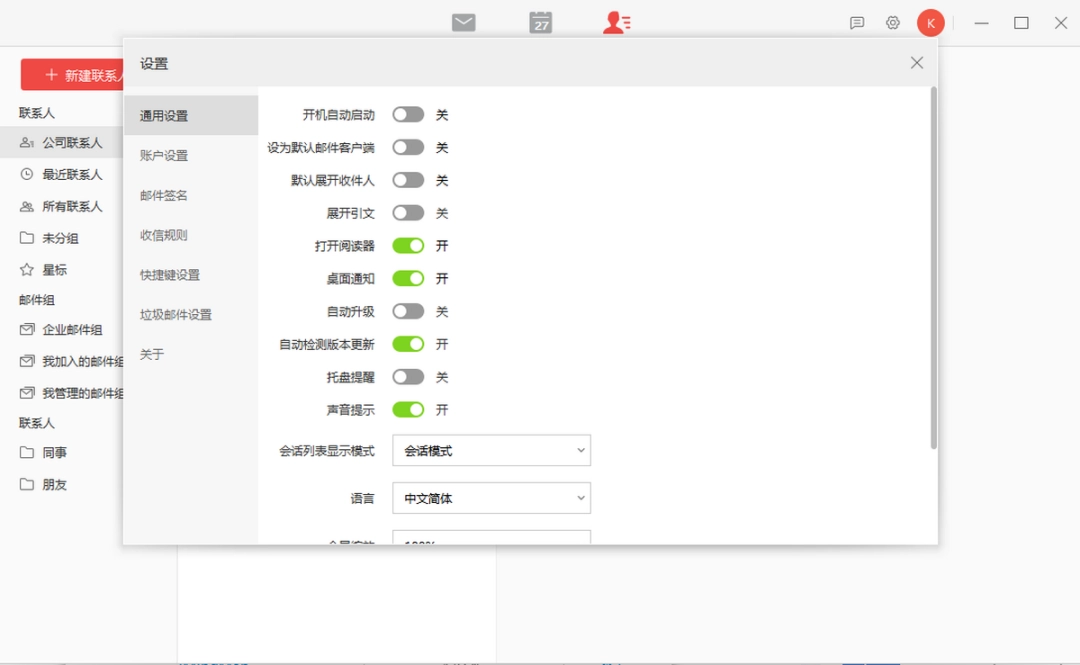Open the Calendar icon showing 27
The width and height of the screenshot is (1080, 665).
point(540,21)
